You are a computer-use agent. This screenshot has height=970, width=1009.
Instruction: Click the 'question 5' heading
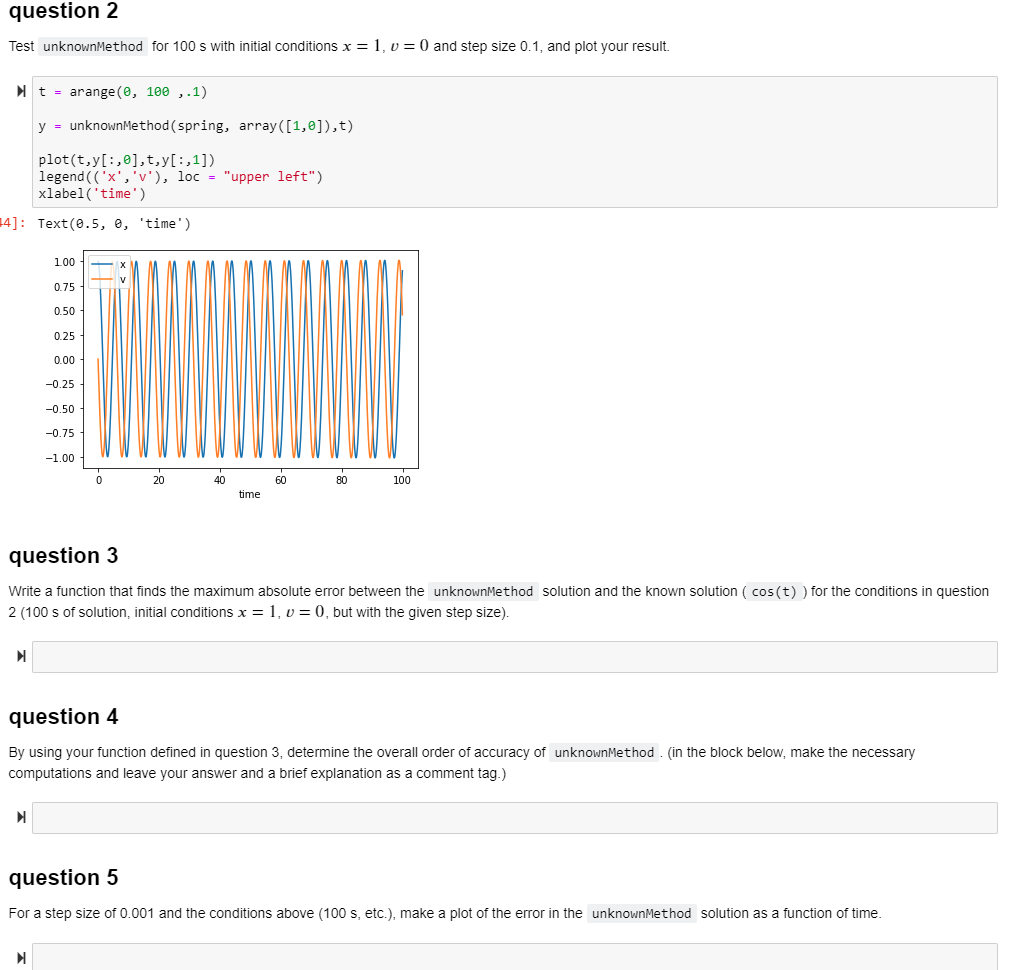[64, 877]
